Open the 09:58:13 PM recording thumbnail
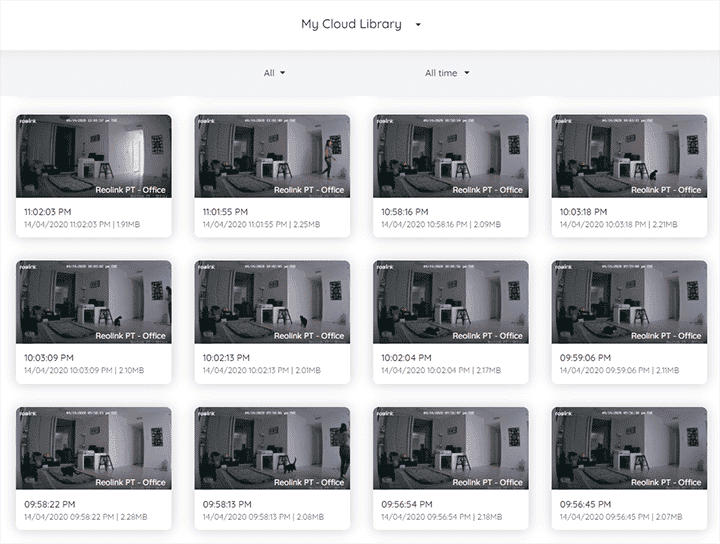 (x=271, y=448)
